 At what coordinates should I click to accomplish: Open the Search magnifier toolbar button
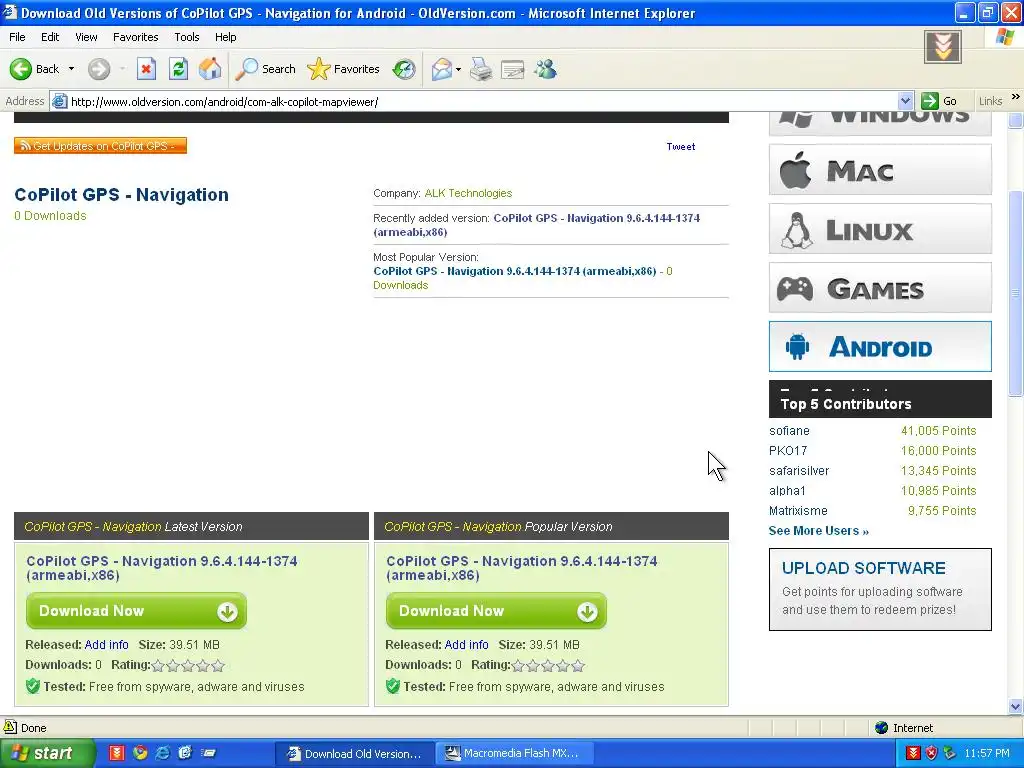265,69
